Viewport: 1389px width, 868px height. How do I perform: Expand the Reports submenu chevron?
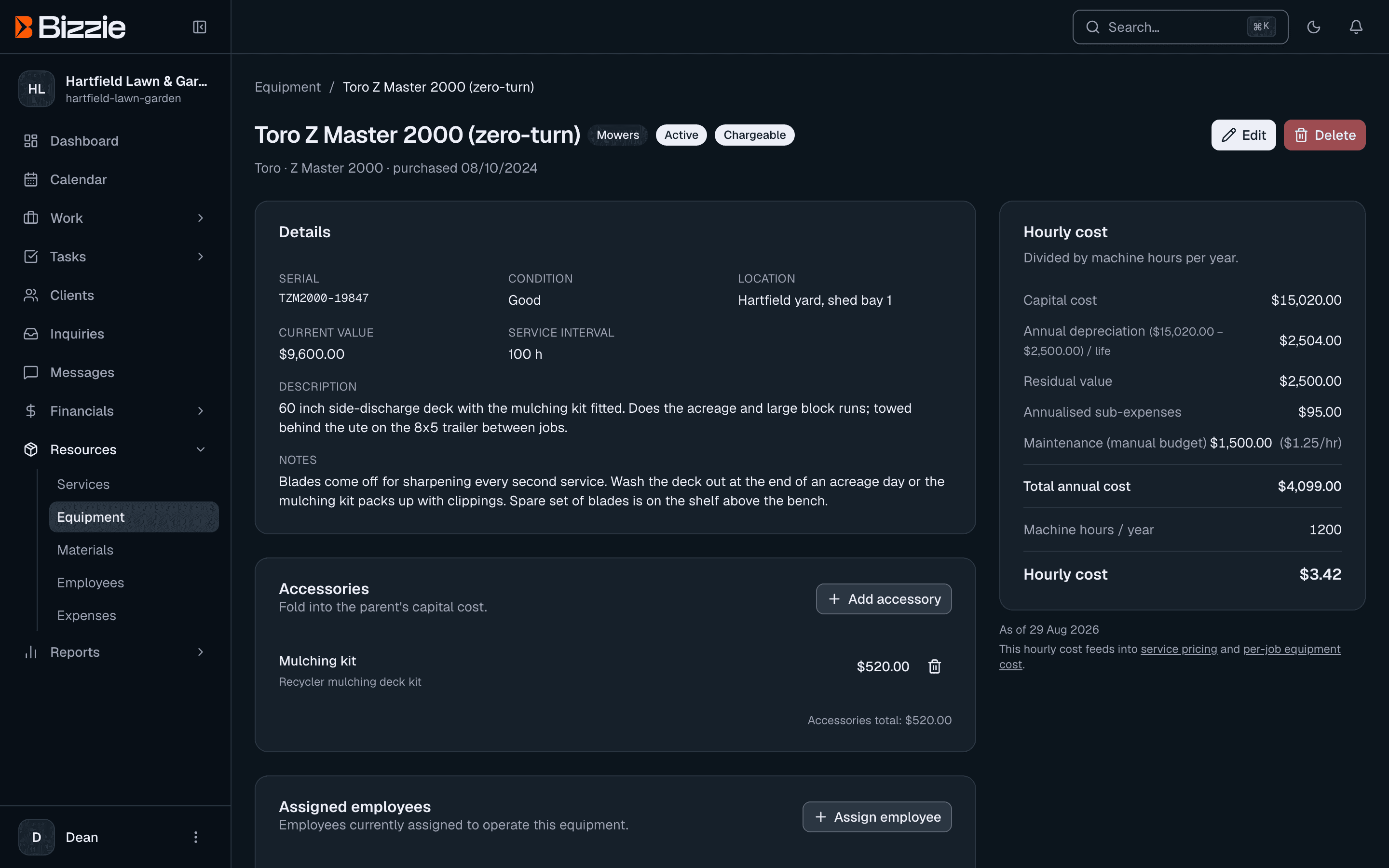pyautogui.click(x=200, y=652)
